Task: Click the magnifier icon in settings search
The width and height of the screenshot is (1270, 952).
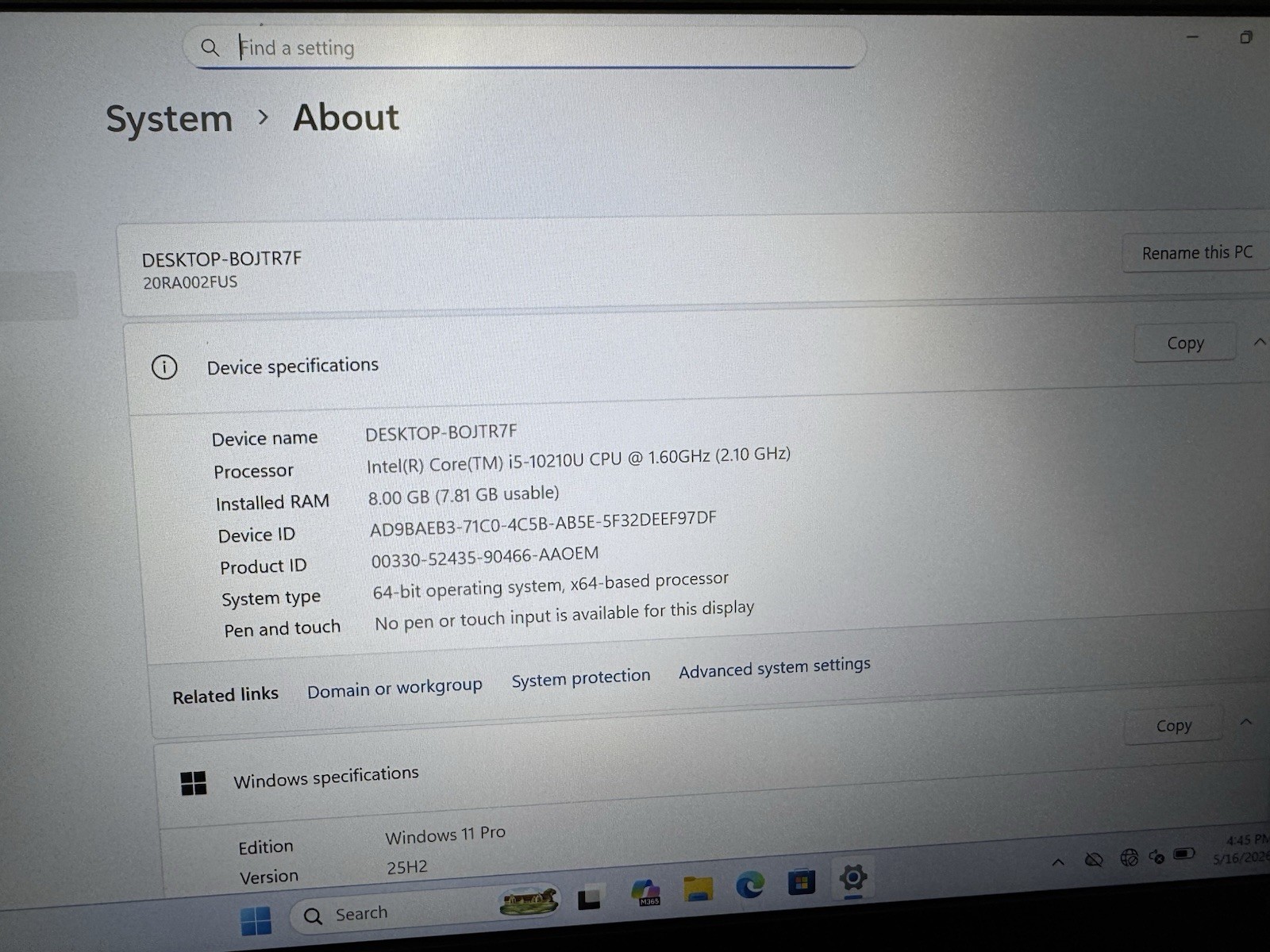Action: (x=210, y=48)
